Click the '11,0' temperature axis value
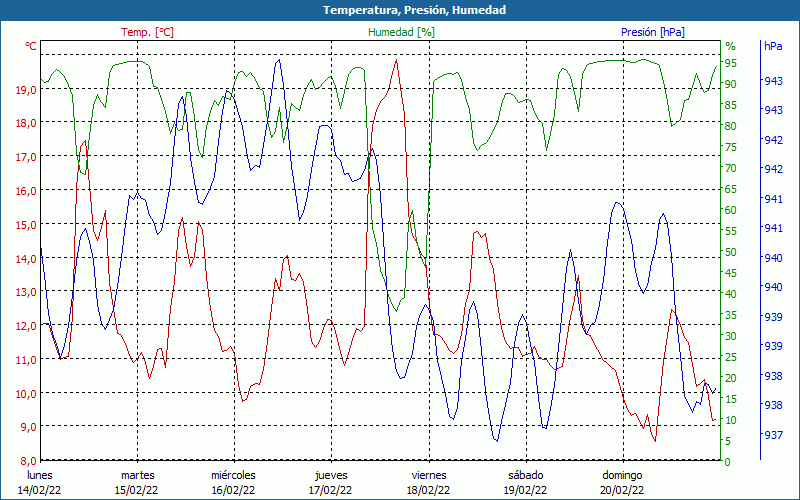800x500 pixels. coord(27,360)
